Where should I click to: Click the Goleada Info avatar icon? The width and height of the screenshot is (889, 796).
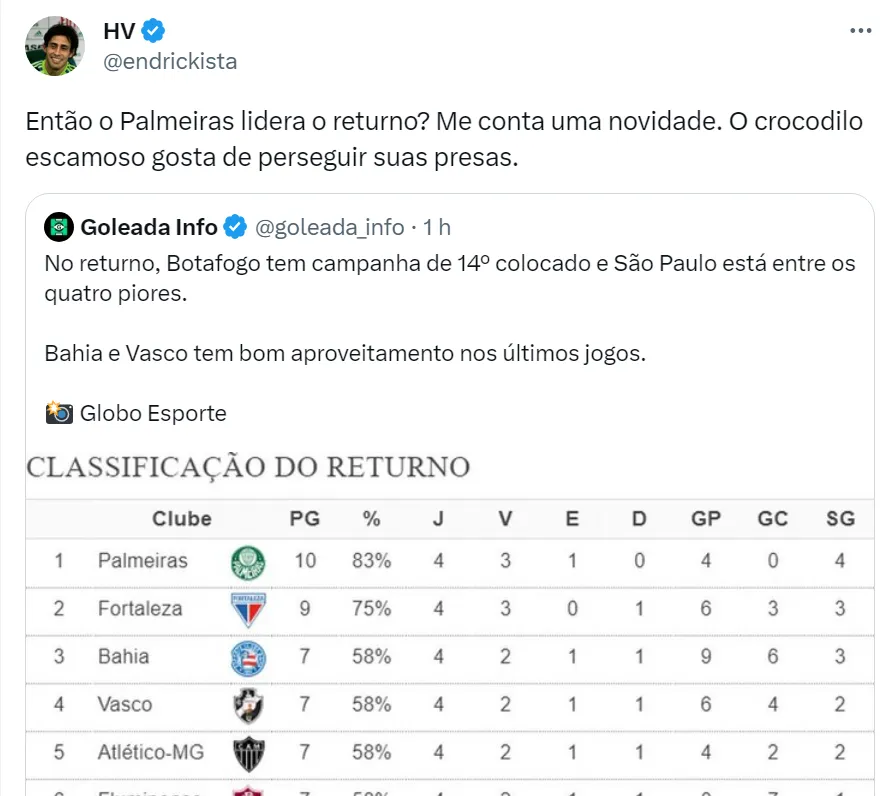click(60, 227)
